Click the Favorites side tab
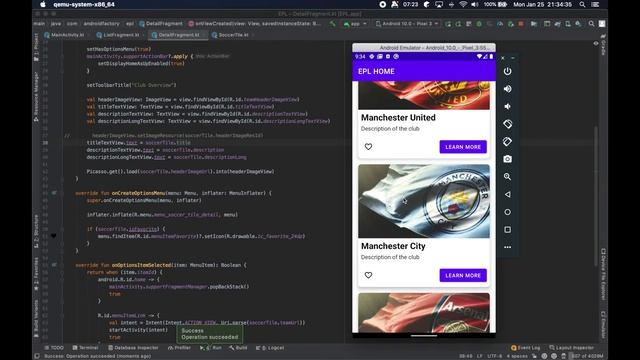This screenshot has height=360, width=640. tap(36, 274)
